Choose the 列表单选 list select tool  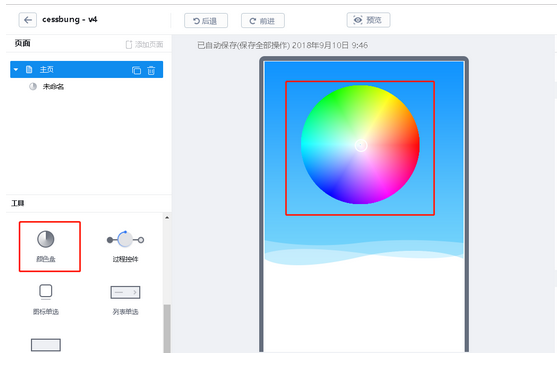coord(125,300)
